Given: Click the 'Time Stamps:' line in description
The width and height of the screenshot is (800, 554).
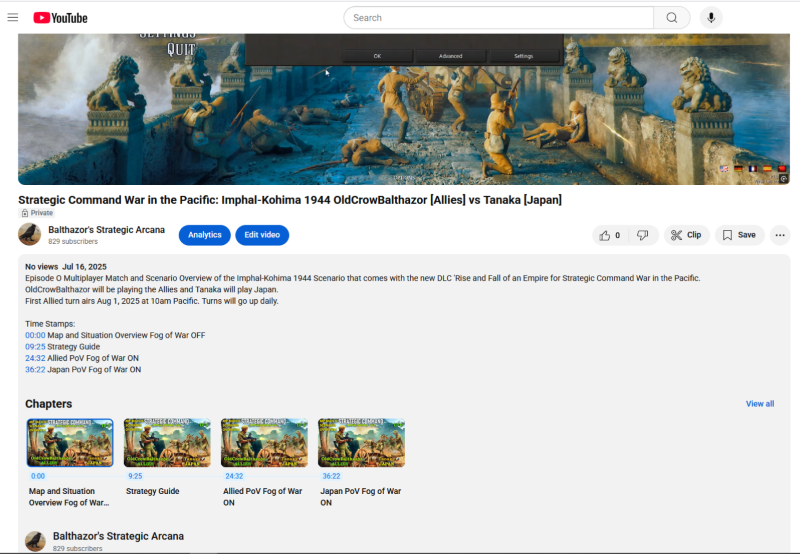Looking at the screenshot, I should pos(50,324).
